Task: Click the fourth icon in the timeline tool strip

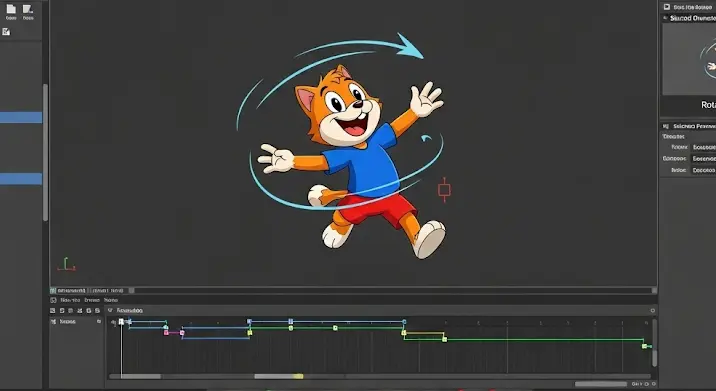Action: click(80, 311)
